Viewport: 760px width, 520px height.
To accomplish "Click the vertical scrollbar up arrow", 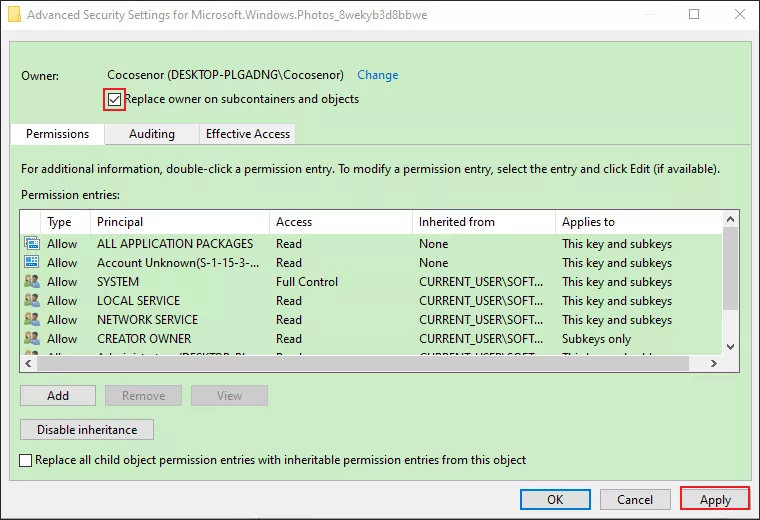I will pyautogui.click(x=730, y=220).
